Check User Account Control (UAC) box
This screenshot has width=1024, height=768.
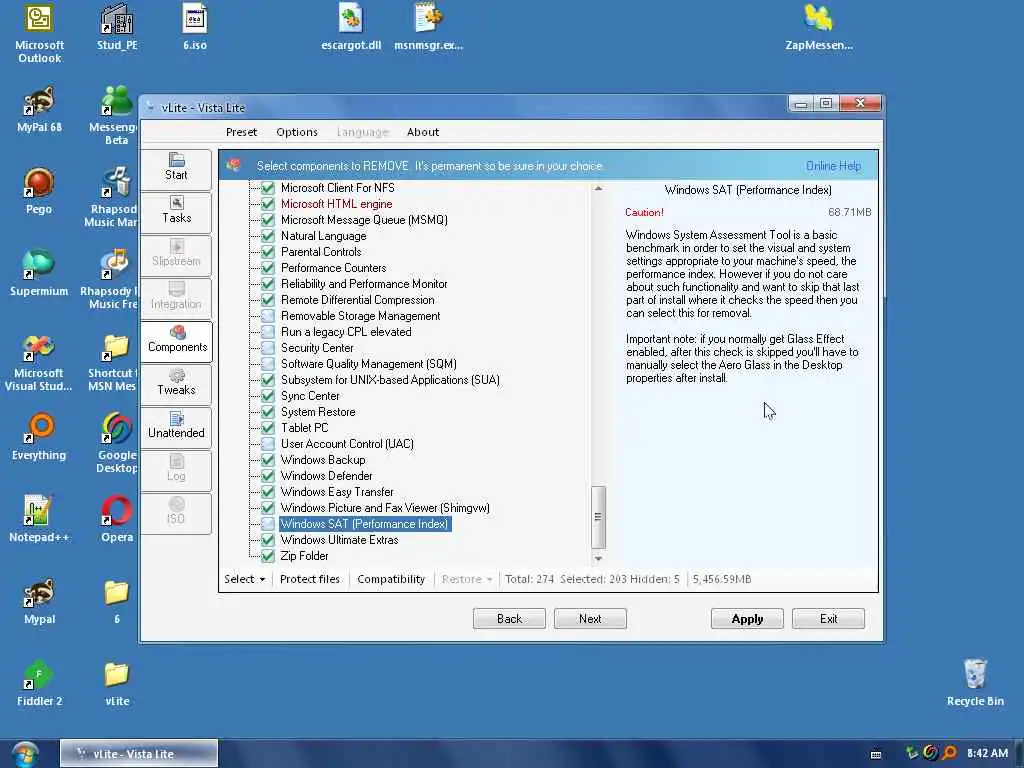click(x=268, y=444)
